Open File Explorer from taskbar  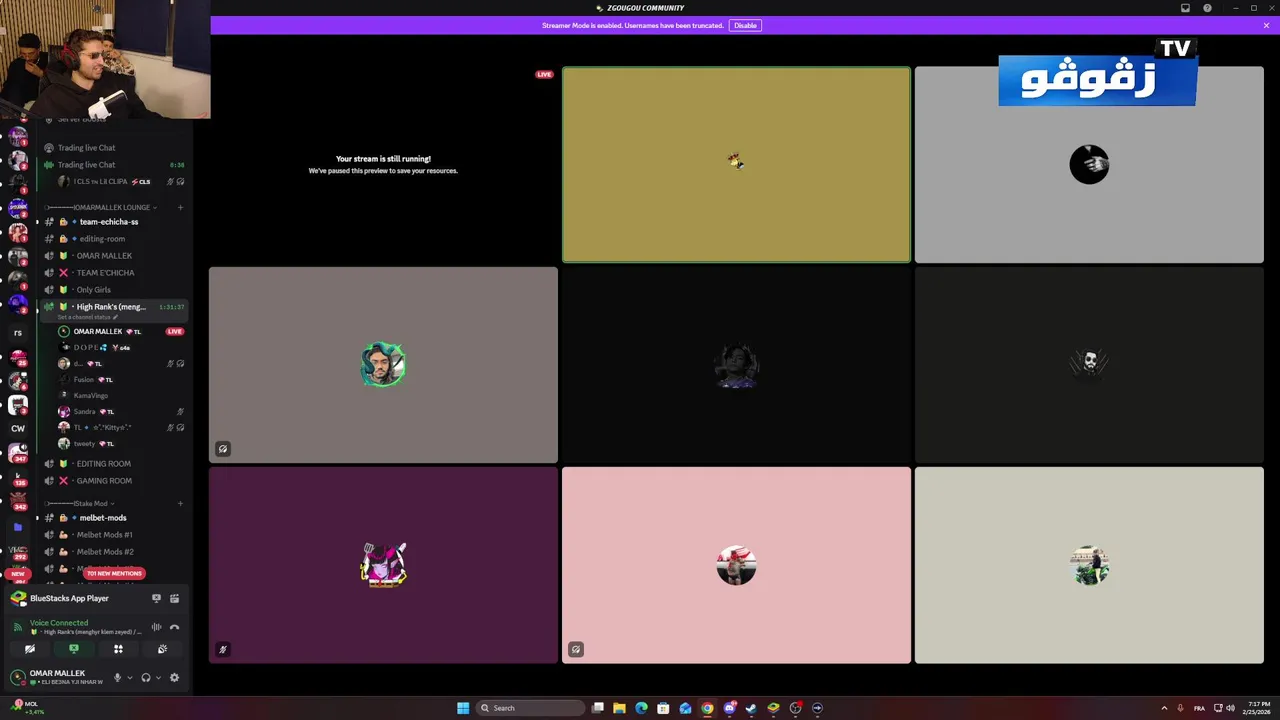619,708
